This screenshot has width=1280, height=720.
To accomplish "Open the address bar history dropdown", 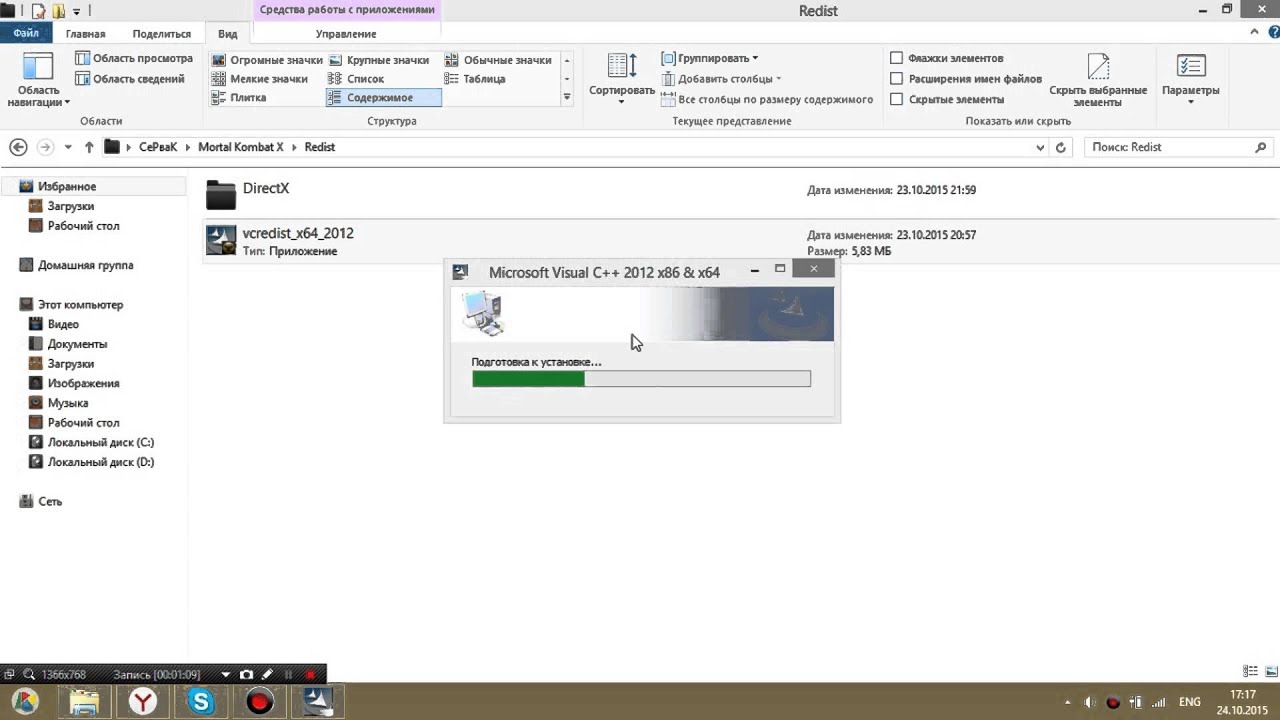I will tap(1040, 147).
